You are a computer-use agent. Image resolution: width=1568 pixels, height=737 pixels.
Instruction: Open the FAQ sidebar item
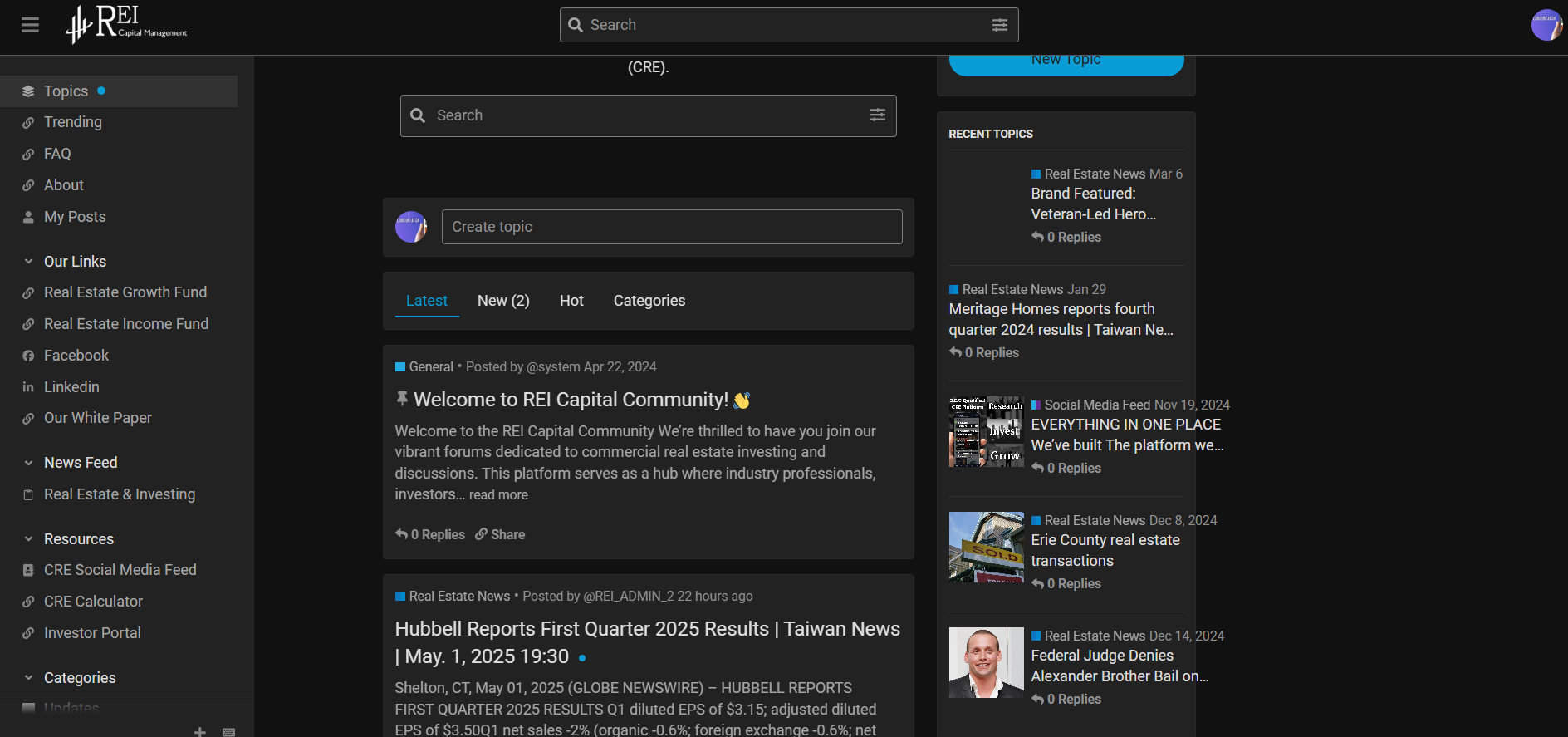(57, 154)
